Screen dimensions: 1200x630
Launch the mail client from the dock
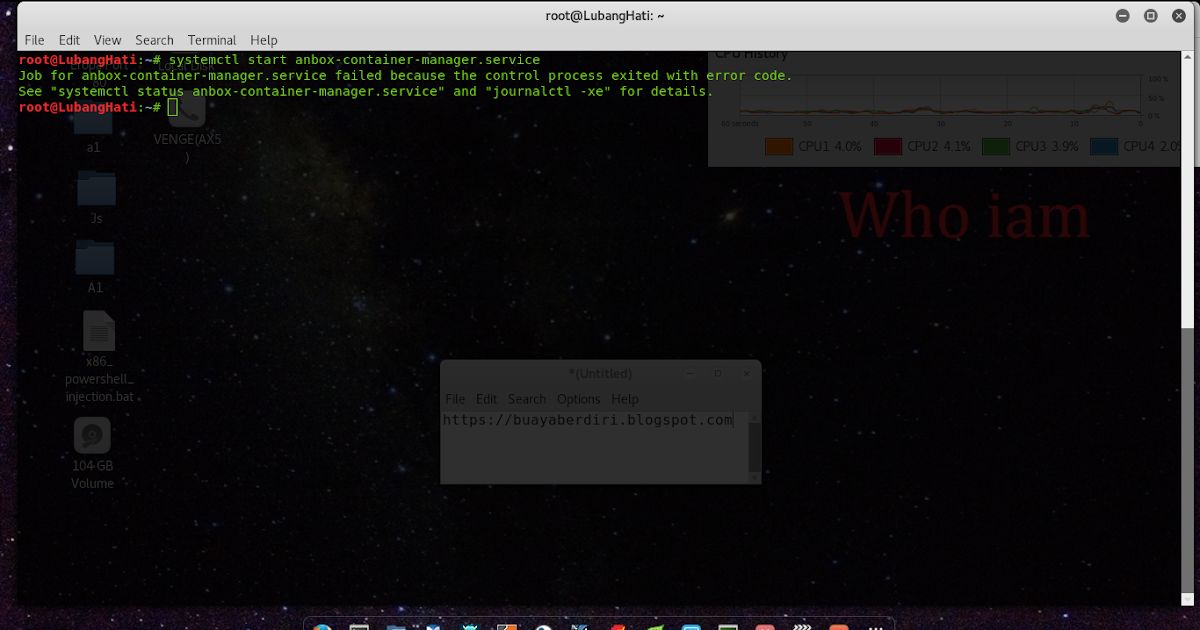click(x=431, y=626)
